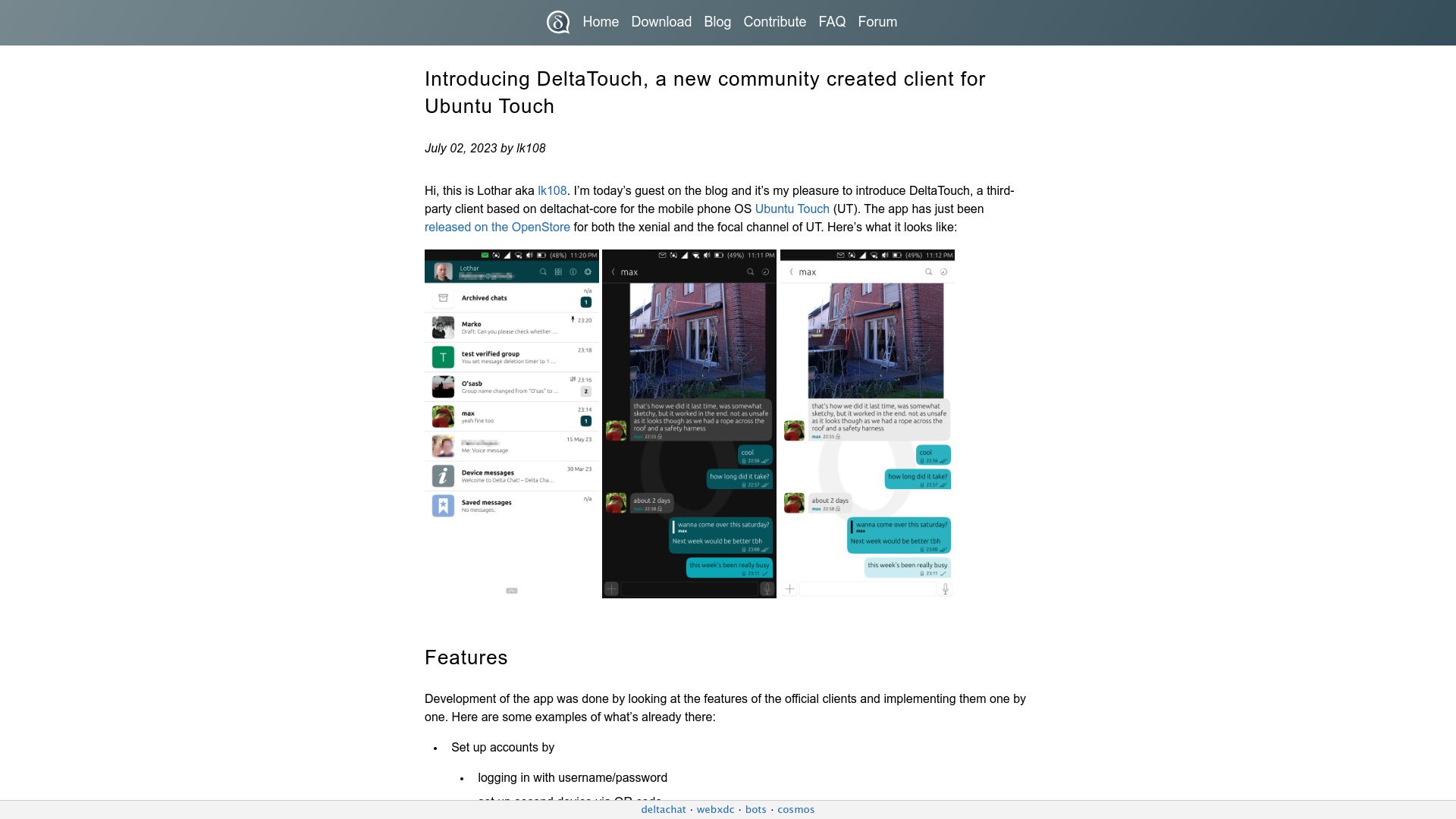Click 'logging in with username/password' list item
The width and height of the screenshot is (1456, 819).
coord(573,778)
